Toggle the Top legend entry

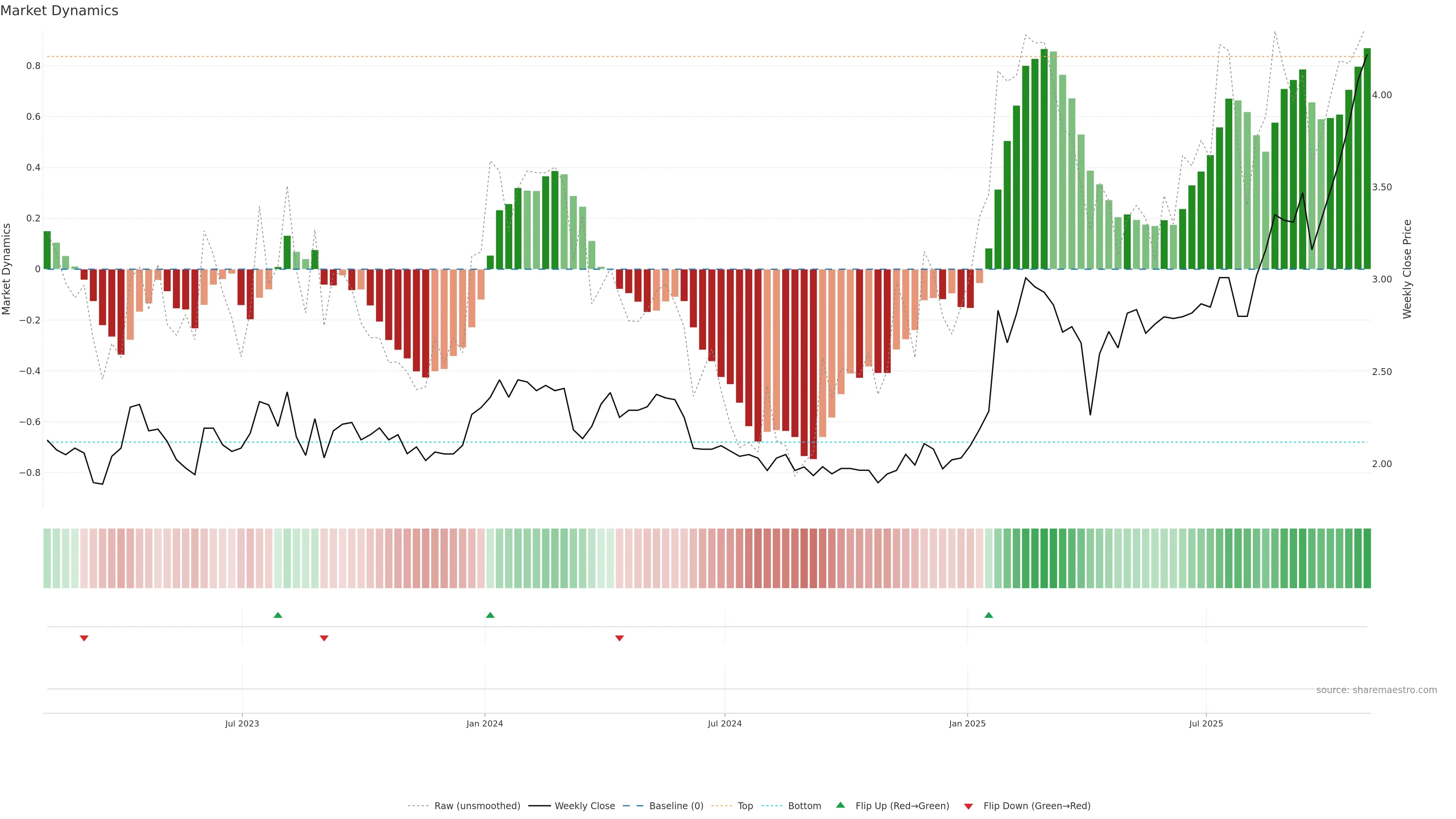point(745,806)
